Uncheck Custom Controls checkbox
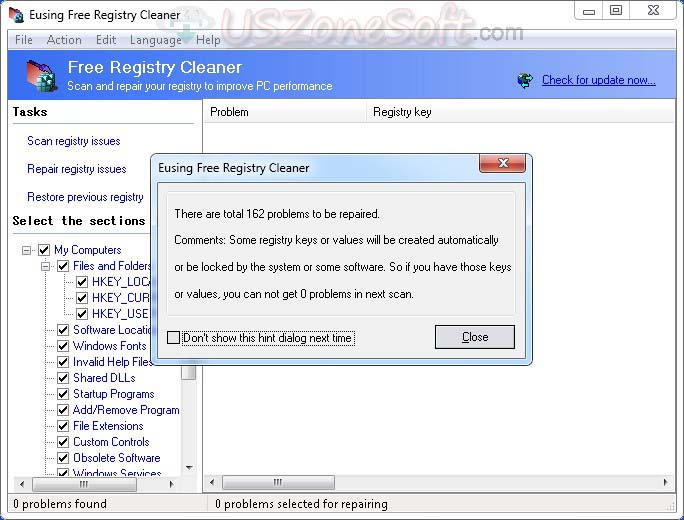This screenshot has width=684, height=520. click(63, 442)
